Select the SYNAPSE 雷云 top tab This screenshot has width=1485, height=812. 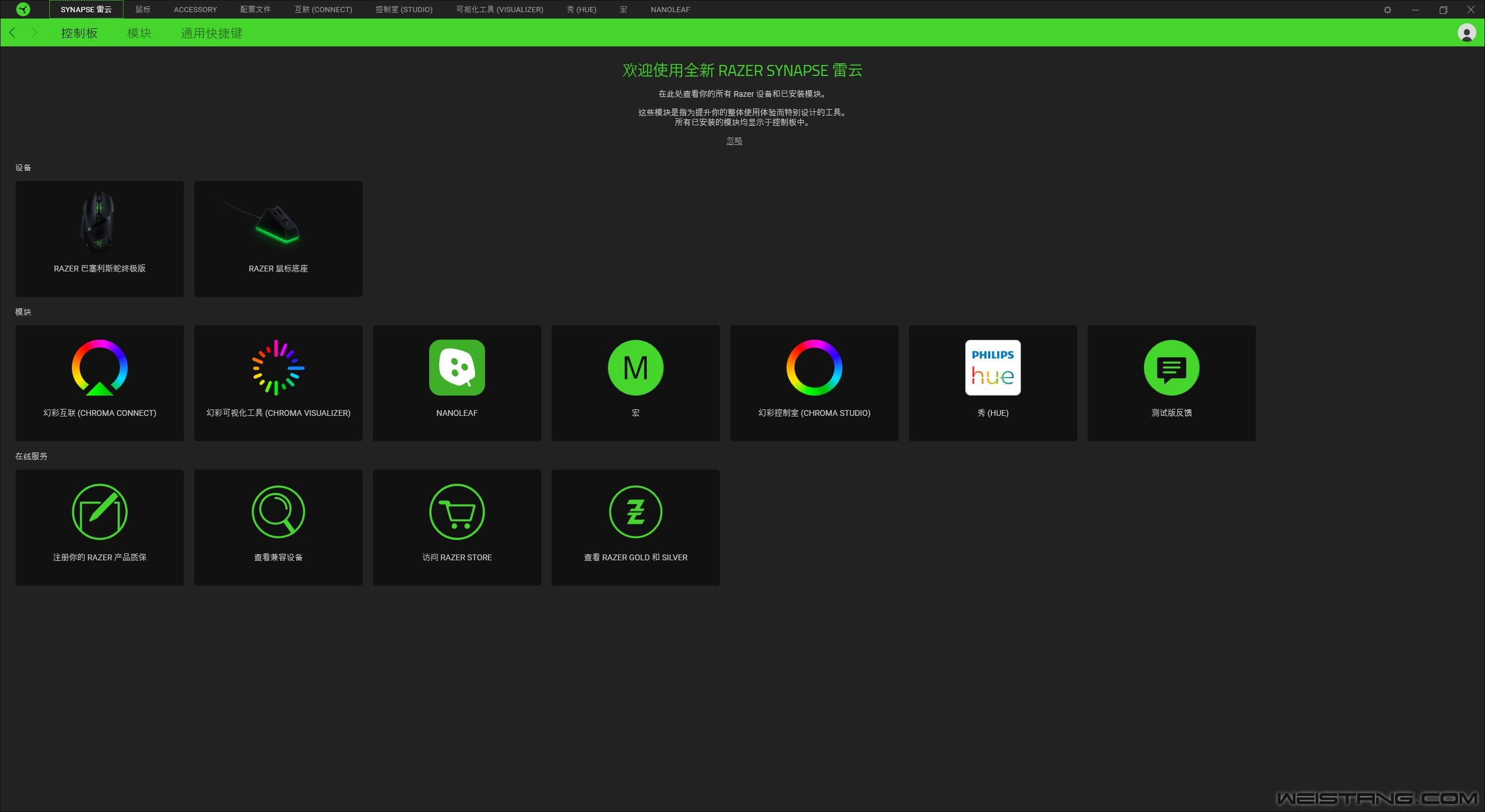pyautogui.click(x=86, y=9)
